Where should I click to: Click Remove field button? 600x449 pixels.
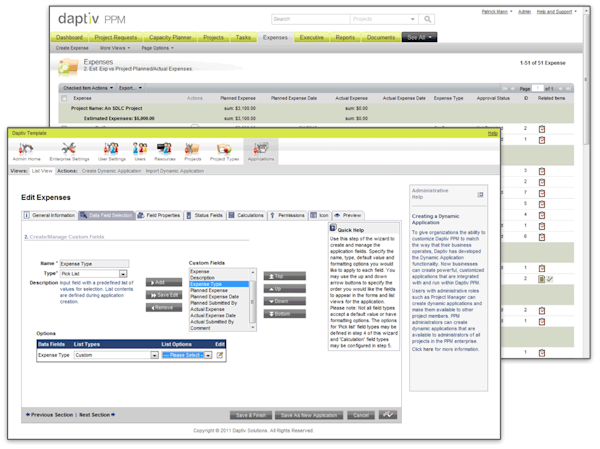164,307
